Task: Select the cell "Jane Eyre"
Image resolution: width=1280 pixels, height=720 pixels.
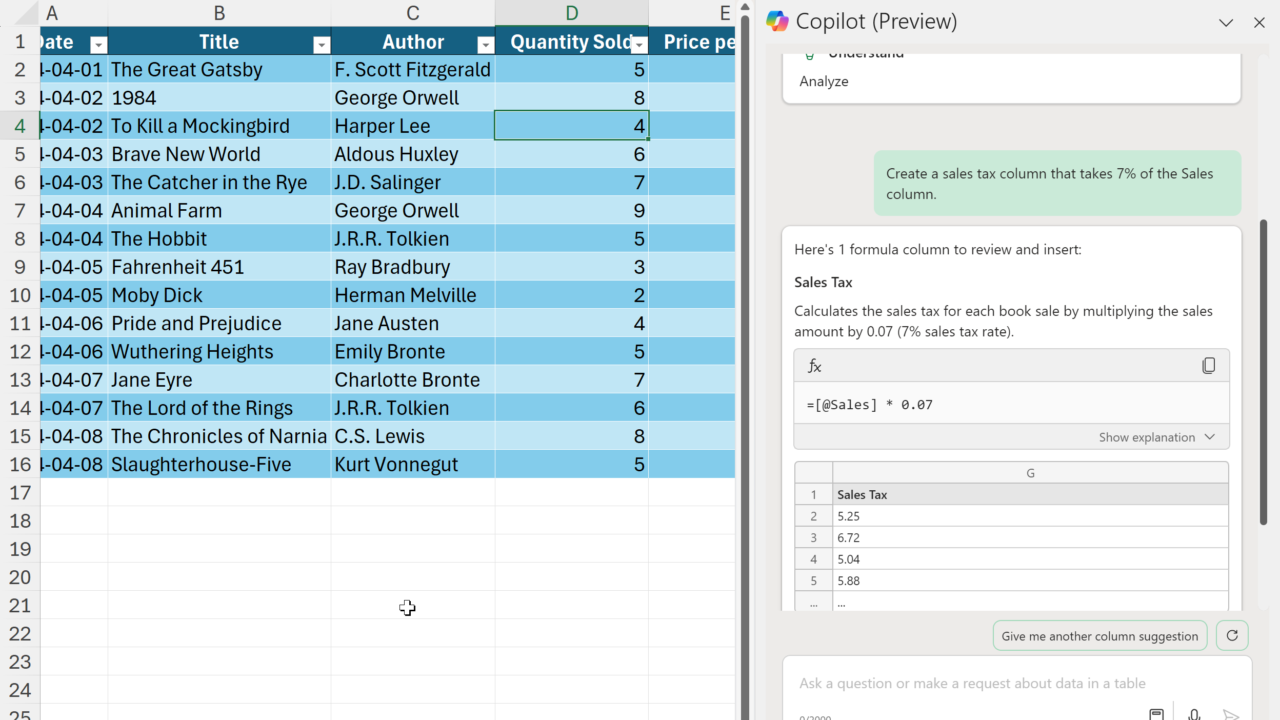Action: point(219,380)
